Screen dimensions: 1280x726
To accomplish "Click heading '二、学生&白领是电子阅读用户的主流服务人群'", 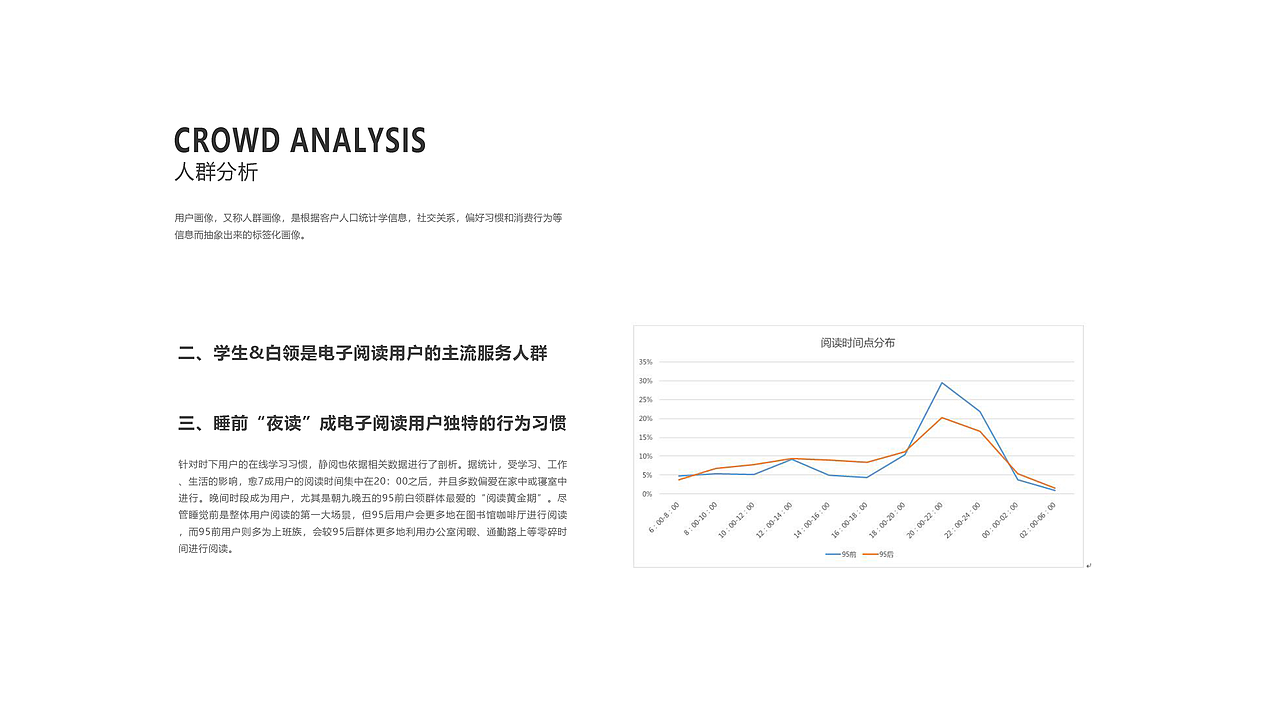I will [363, 353].
